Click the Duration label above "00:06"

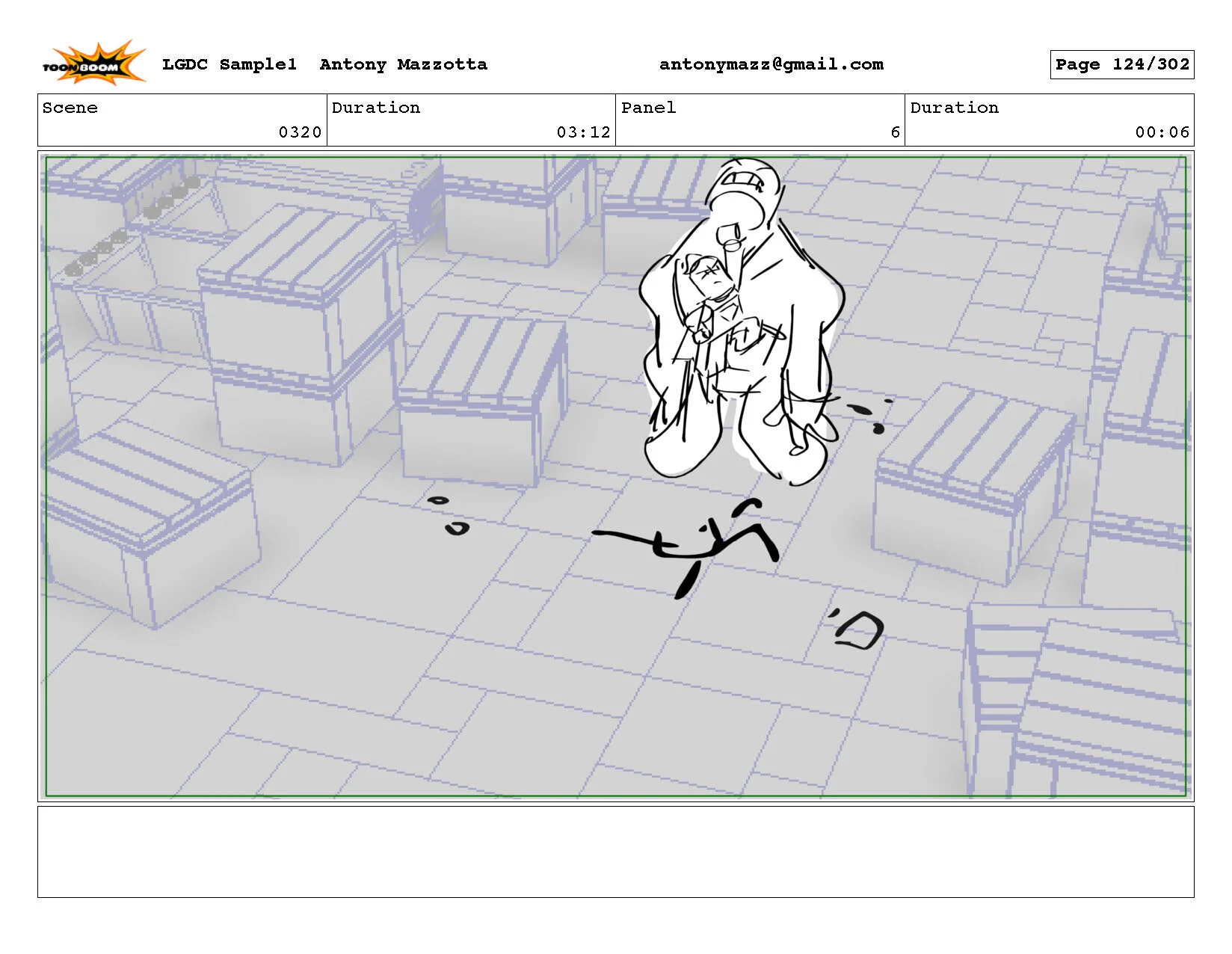955,108
